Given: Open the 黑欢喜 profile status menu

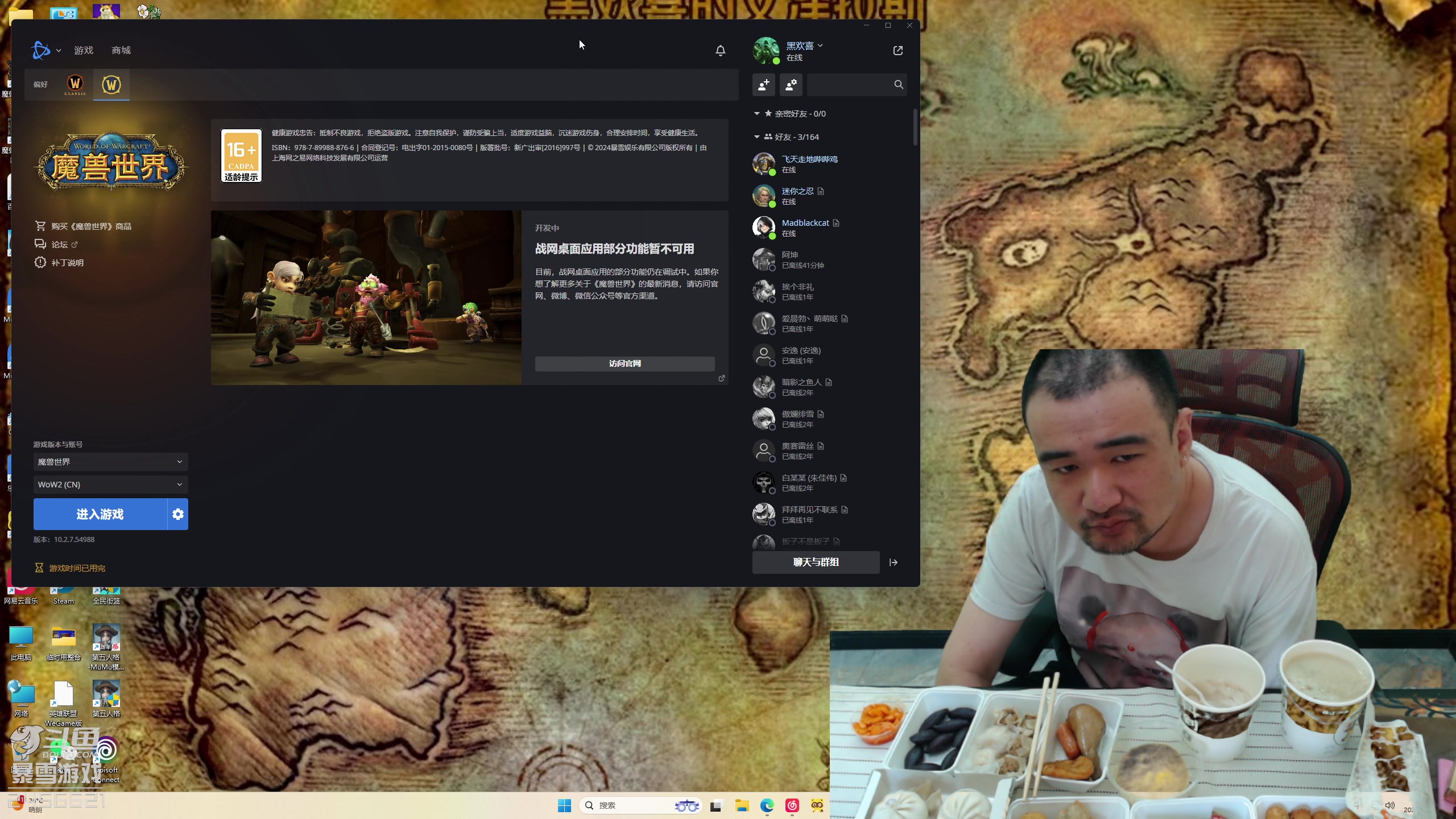Looking at the screenshot, I should pyautogui.click(x=804, y=46).
